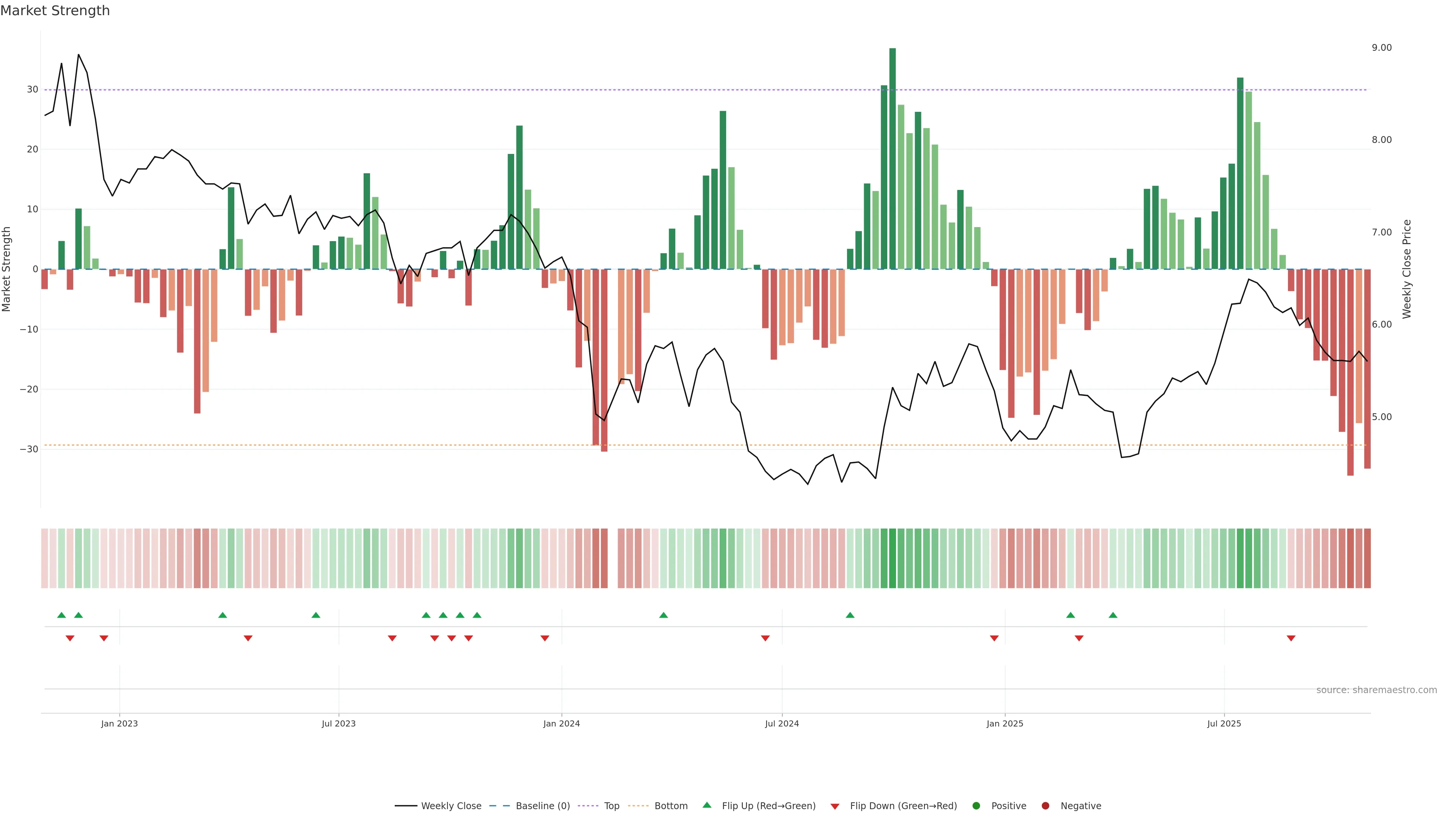The height and width of the screenshot is (819, 1456).
Task: Click the darkest green heatmap strip cell
Action: (893, 559)
